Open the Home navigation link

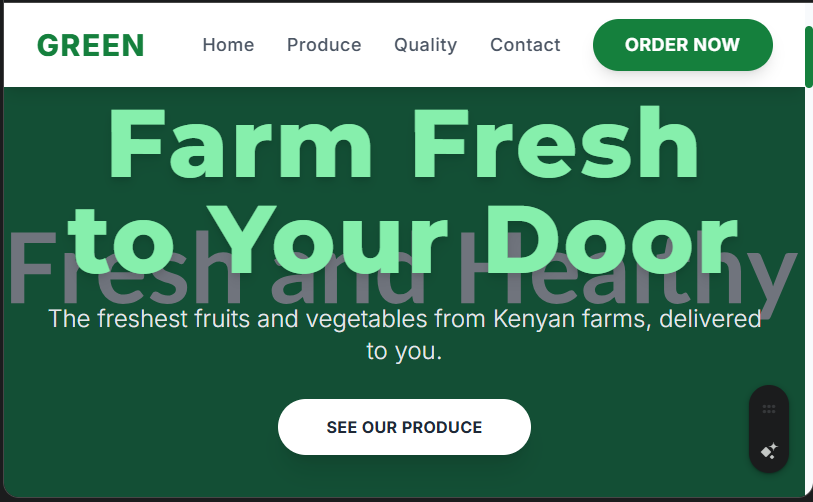(228, 45)
